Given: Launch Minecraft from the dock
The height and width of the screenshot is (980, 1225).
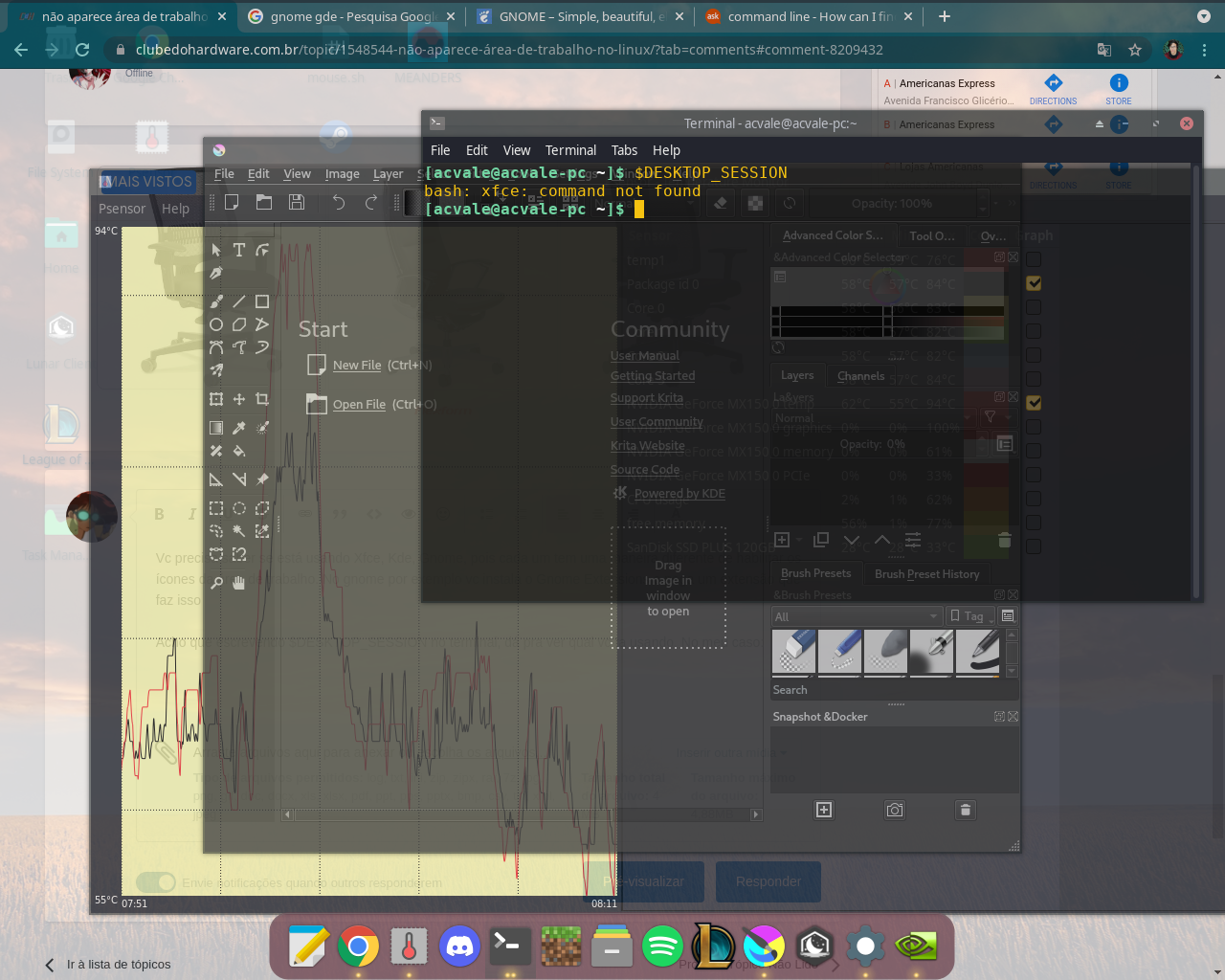Looking at the screenshot, I should (561, 947).
